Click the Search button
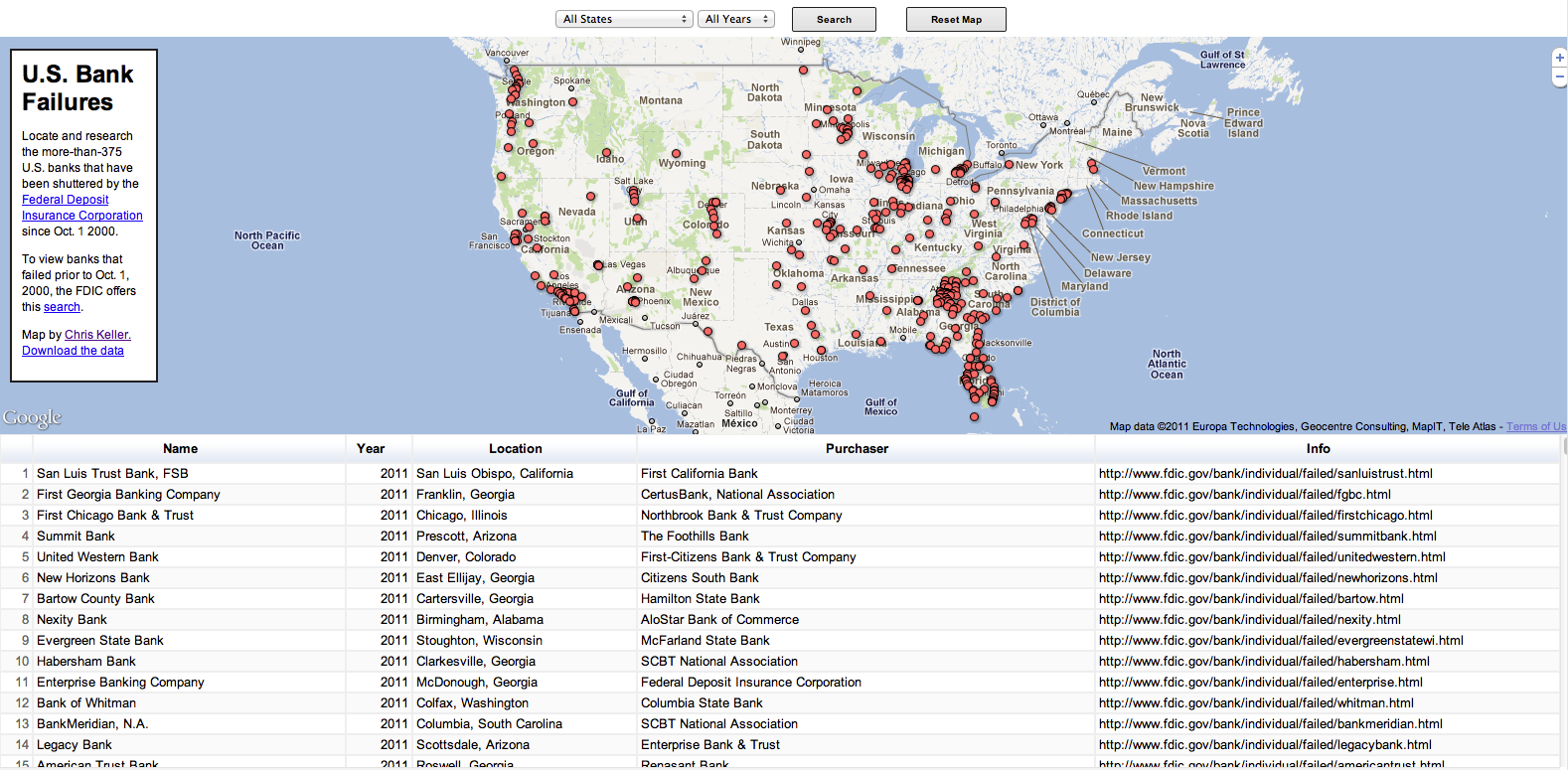1568x770 pixels. click(x=834, y=19)
